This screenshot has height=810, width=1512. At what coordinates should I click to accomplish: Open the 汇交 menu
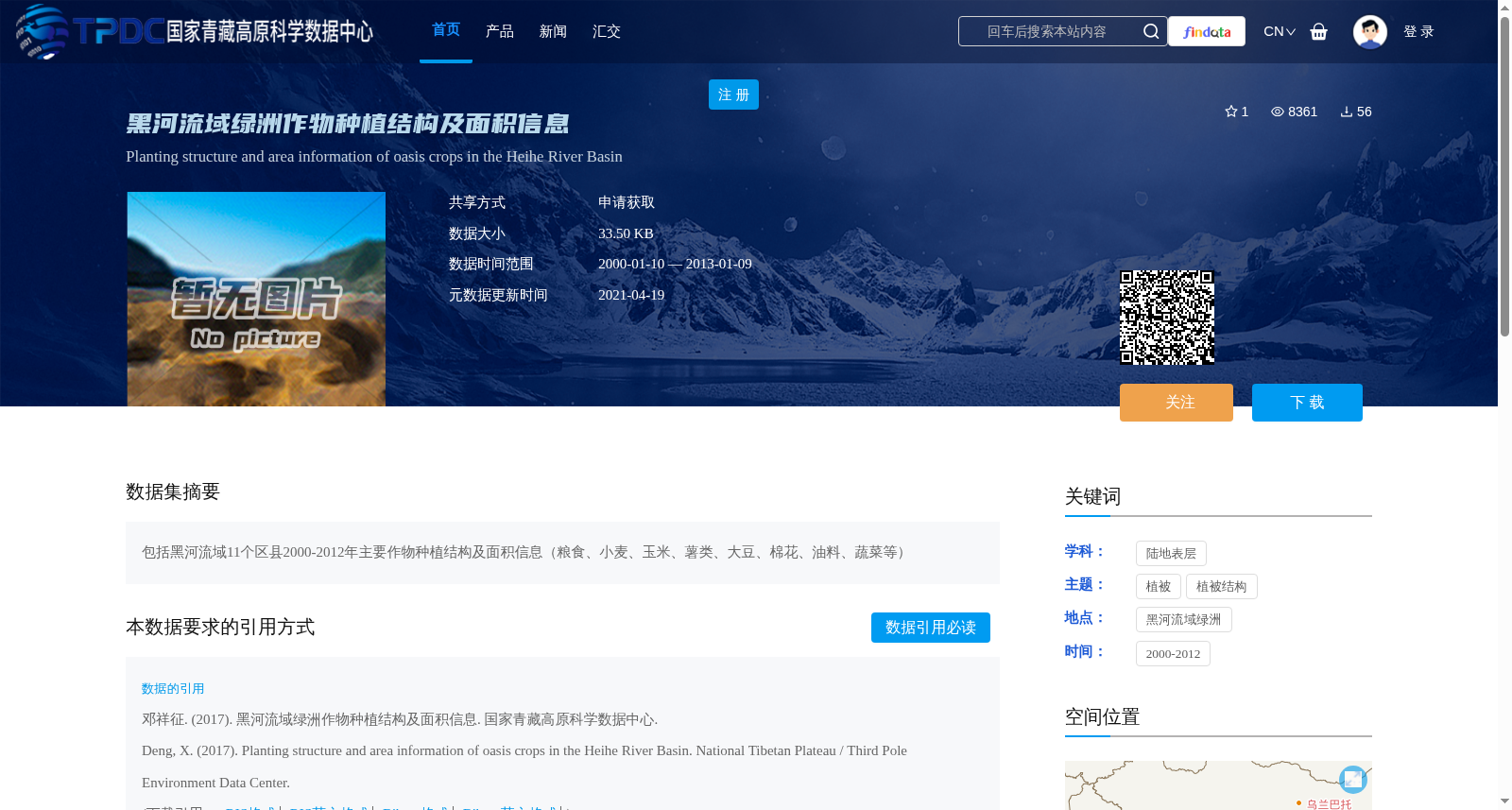[x=607, y=31]
